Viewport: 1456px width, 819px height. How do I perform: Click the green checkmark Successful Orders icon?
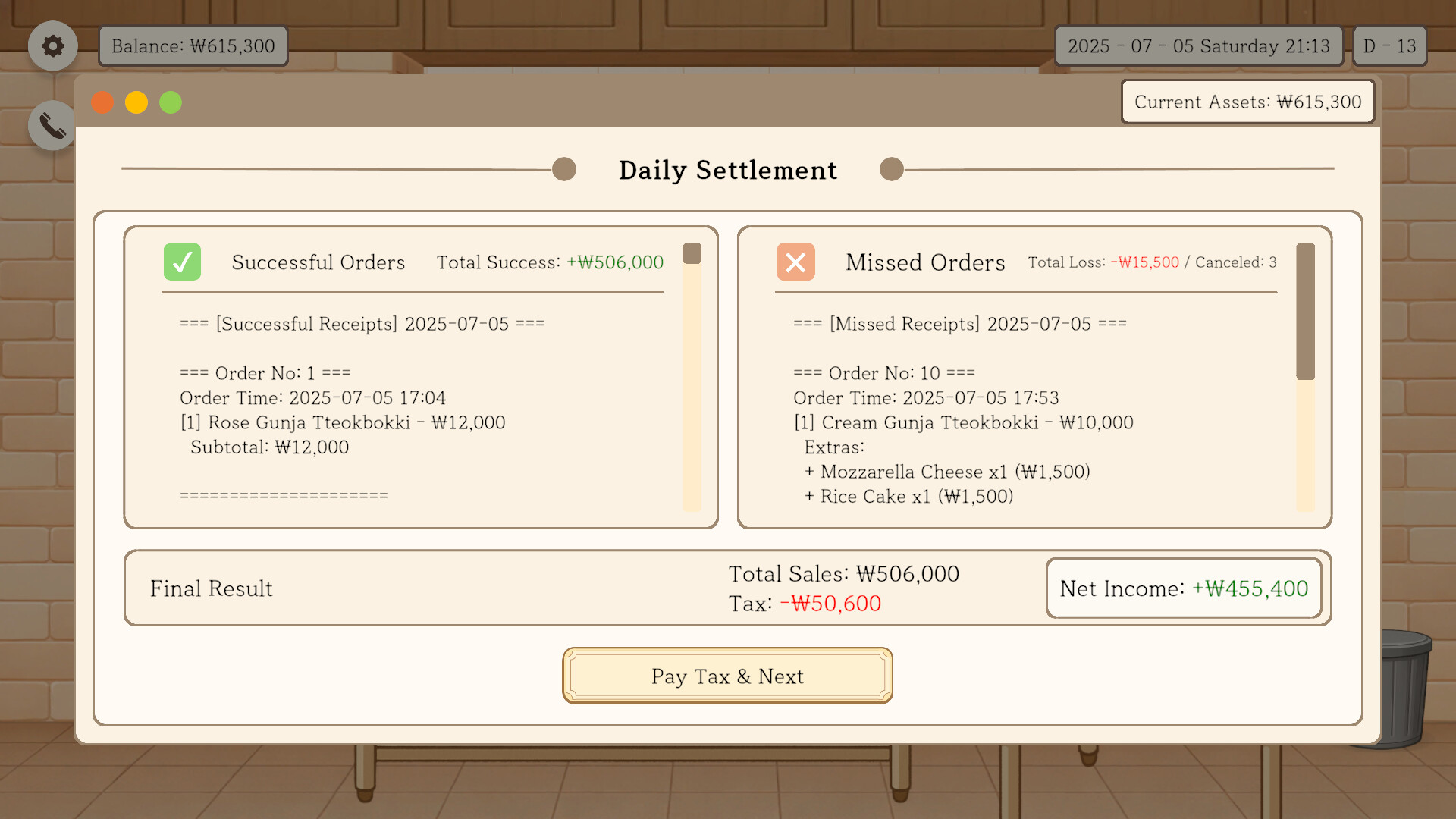[x=182, y=262]
